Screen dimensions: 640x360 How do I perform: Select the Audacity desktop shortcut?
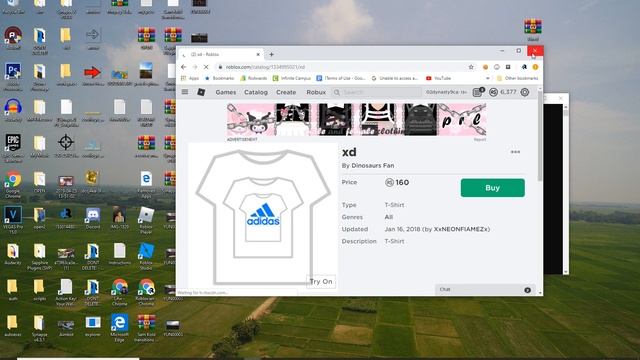point(13,254)
